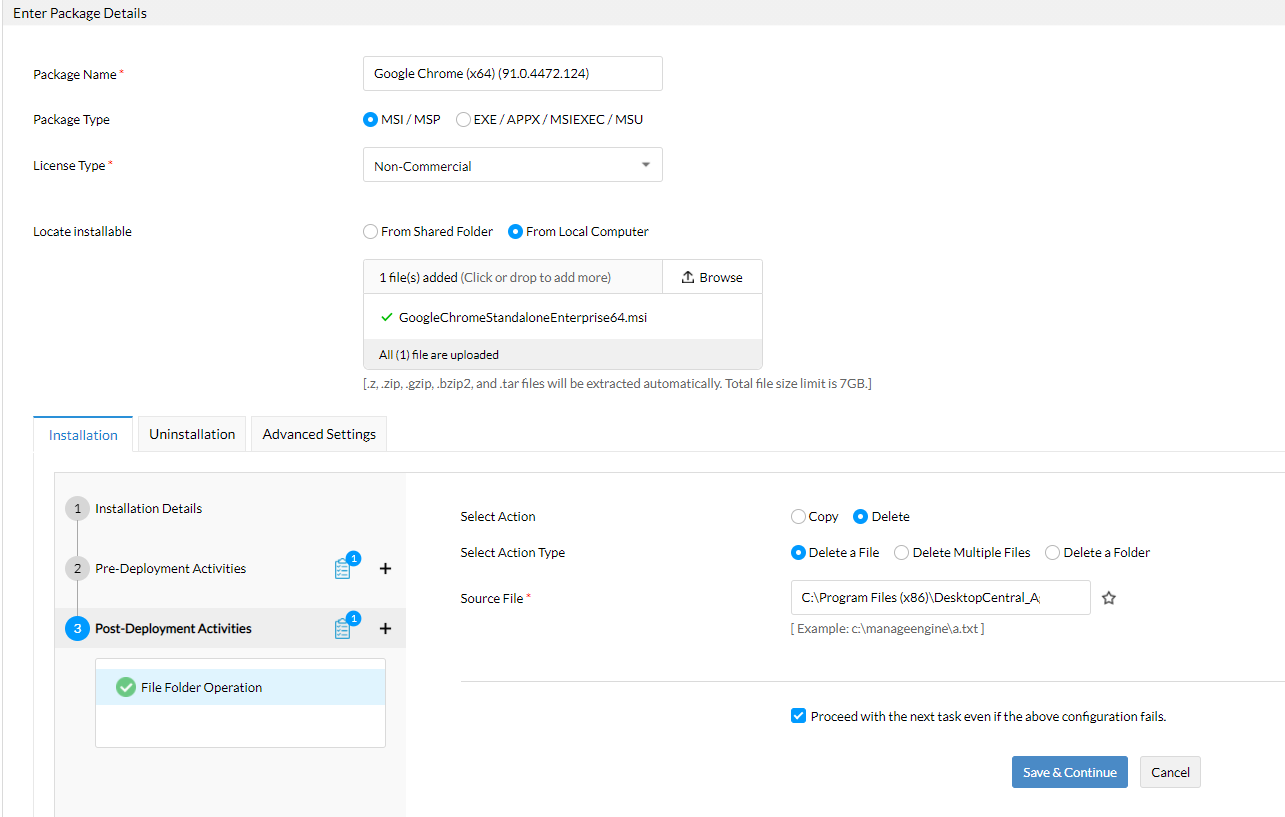Select the EXE / APPX / MSIEXEC / MSU package type
The image size is (1285, 817).
[x=463, y=120]
